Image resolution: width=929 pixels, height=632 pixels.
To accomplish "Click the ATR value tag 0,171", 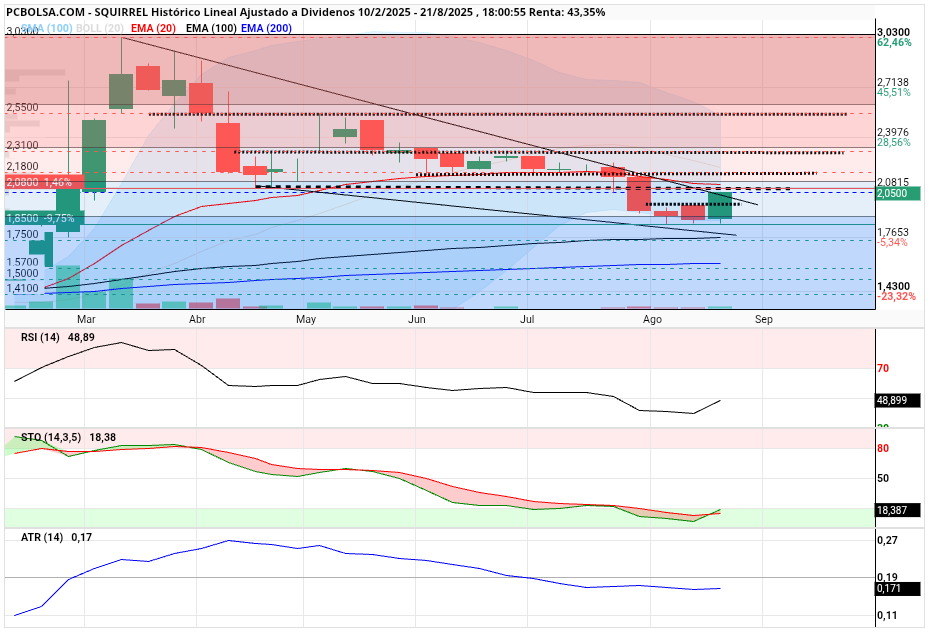I will tap(898, 588).
